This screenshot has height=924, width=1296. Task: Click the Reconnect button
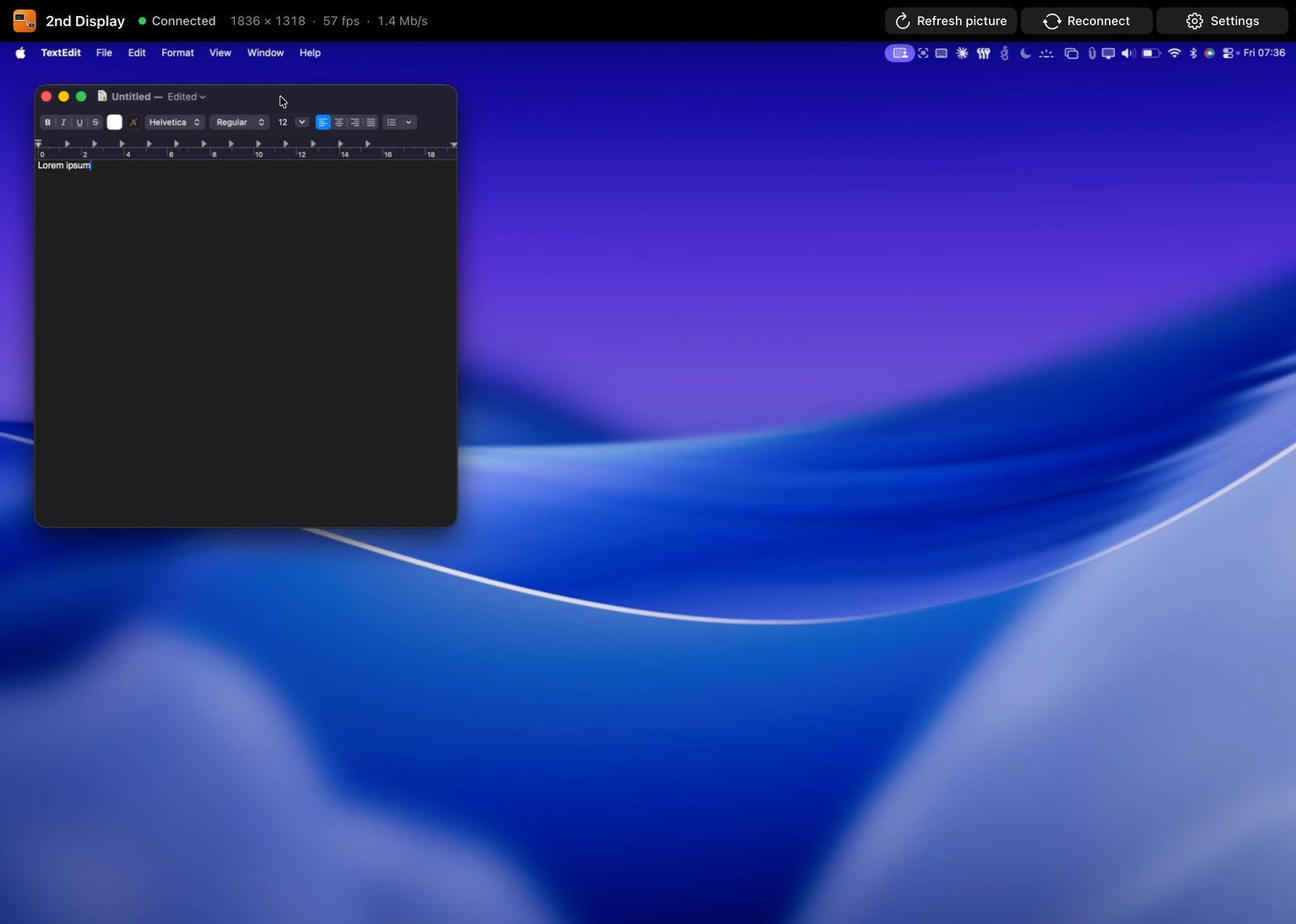point(1086,21)
